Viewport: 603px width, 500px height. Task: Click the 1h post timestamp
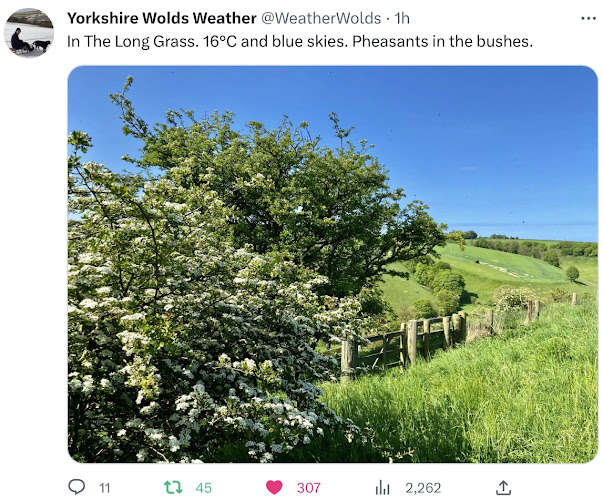click(402, 18)
